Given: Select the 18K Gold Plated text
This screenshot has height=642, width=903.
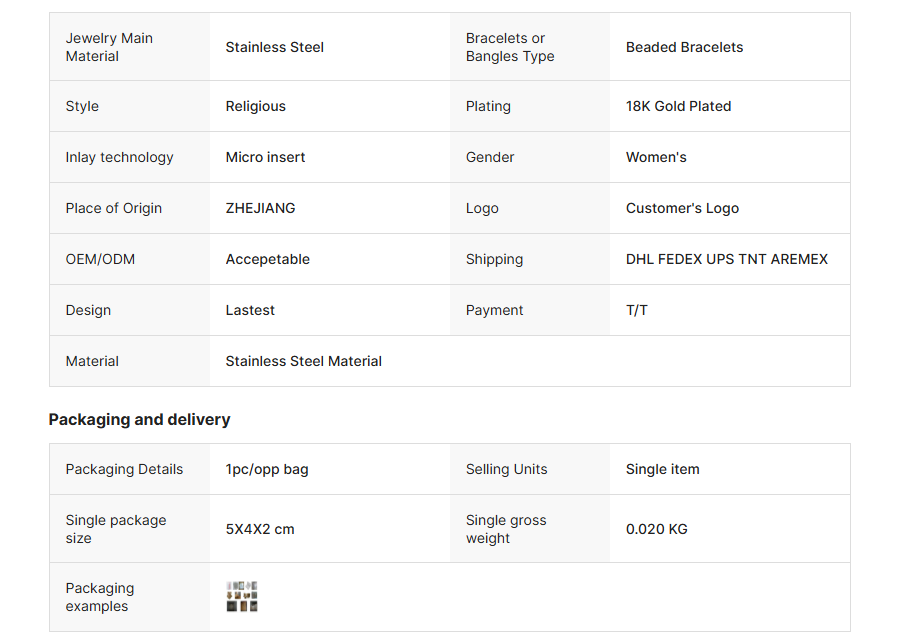Looking at the screenshot, I should tap(678, 106).
